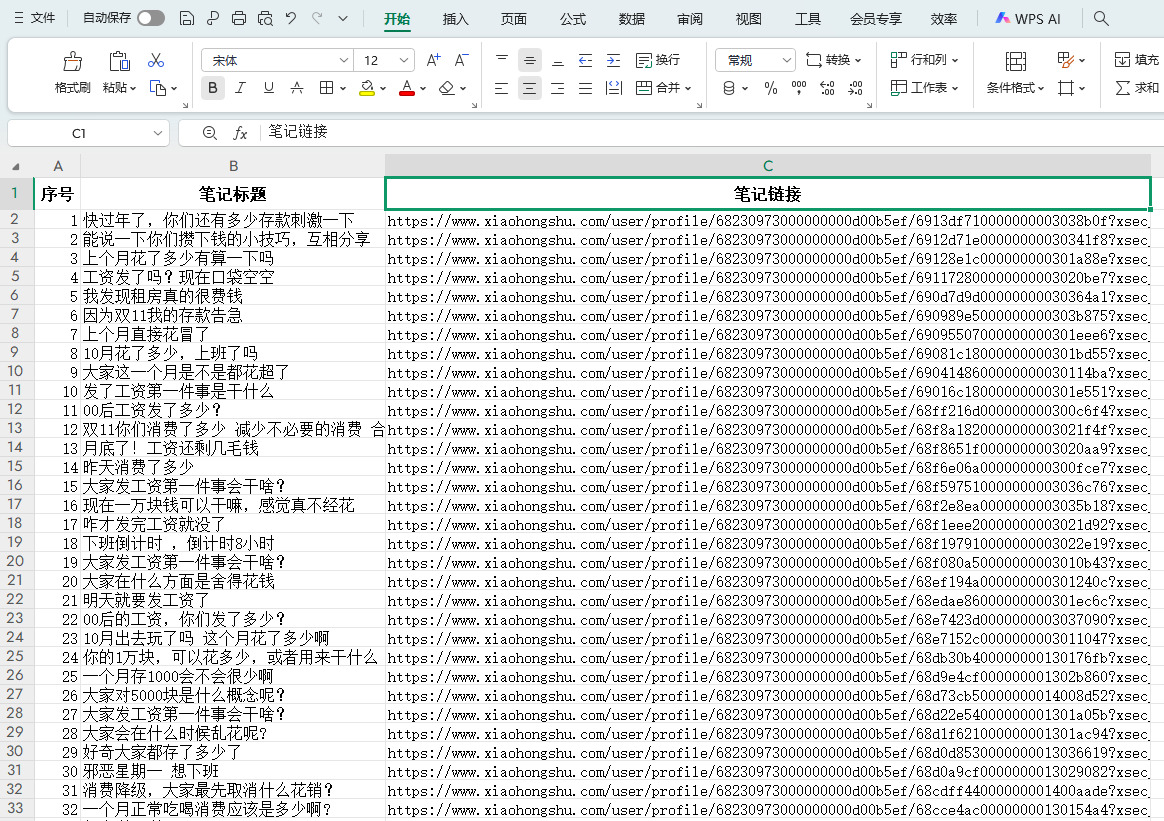Click the strikethrough formatting icon
The width and height of the screenshot is (1164, 821).
point(297,88)
